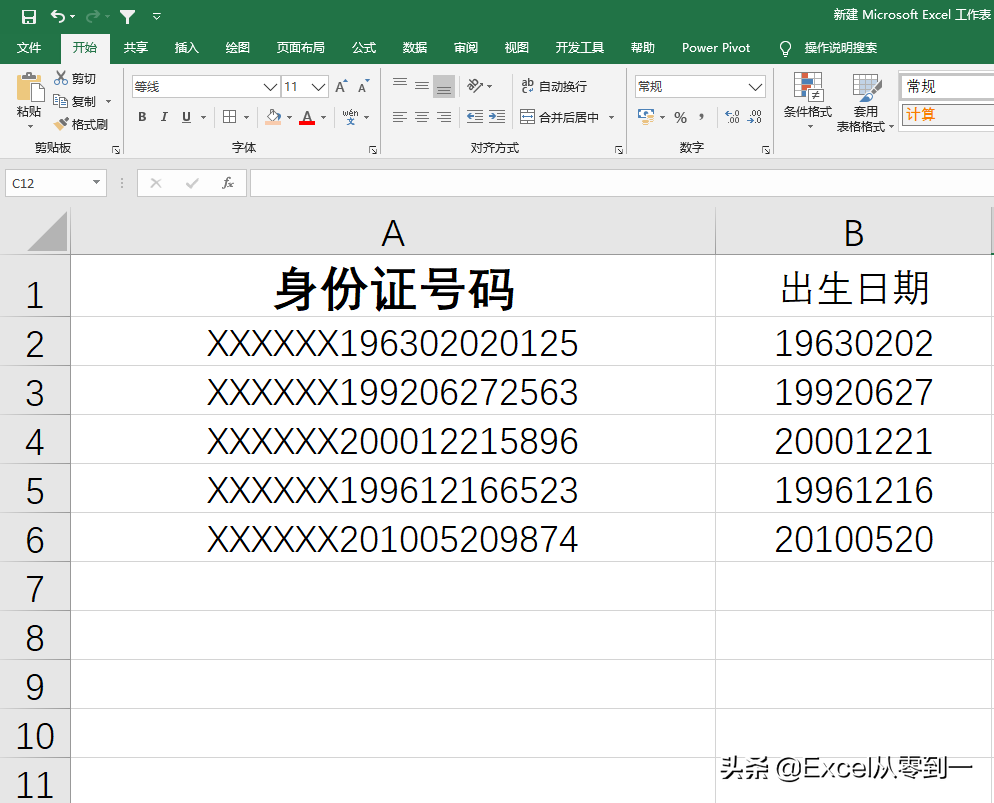Select the 计算 cell style
The width and height of the screenshot is (994, 803).
click(948, 115)
